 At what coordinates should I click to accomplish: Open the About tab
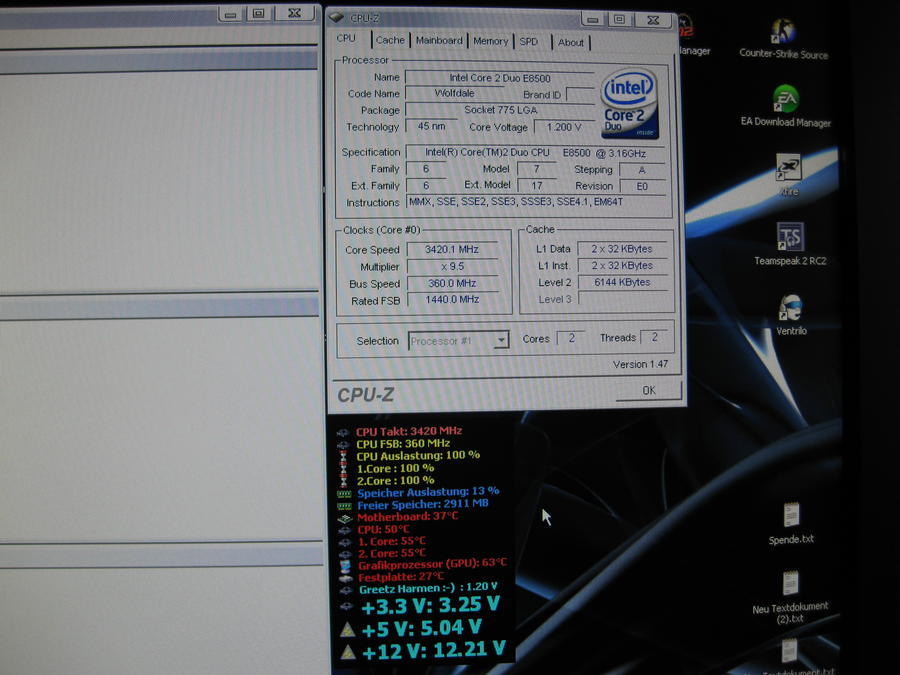pos(571,42)
